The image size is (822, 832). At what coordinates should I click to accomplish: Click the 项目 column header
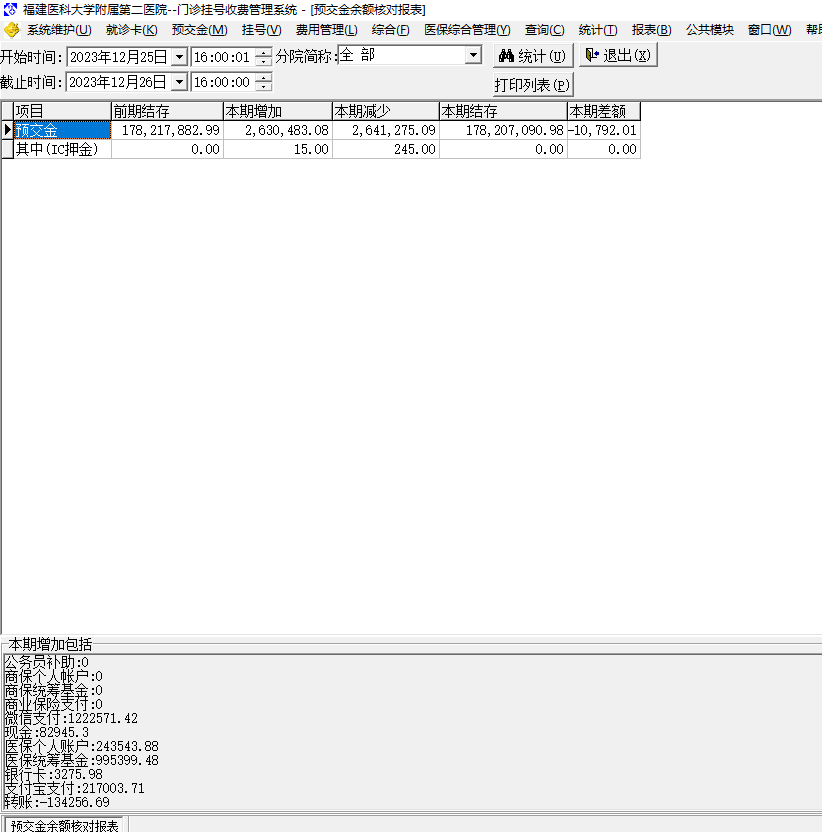pos(62,111)
